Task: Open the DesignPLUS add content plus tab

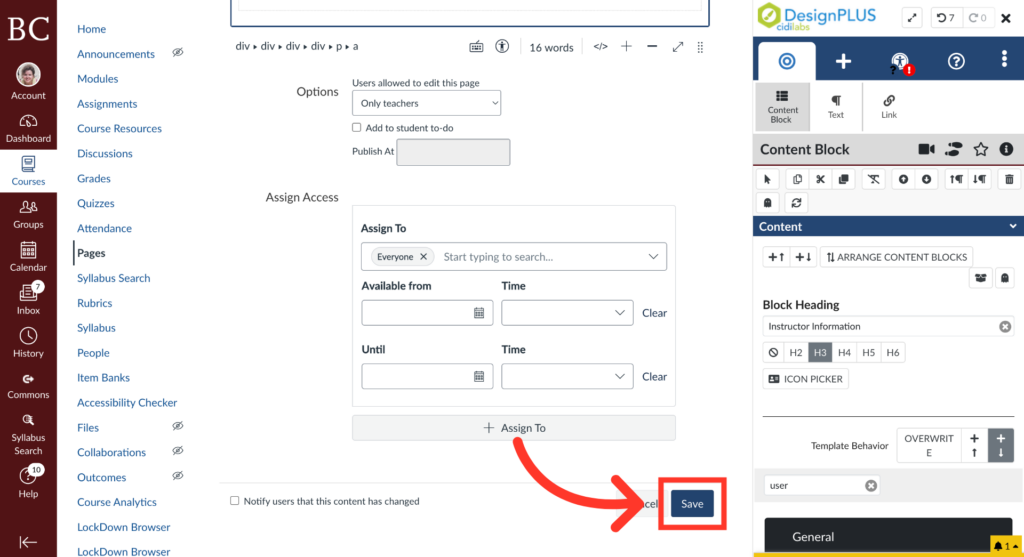Action: pyautogui.click(x=843, y=61)
